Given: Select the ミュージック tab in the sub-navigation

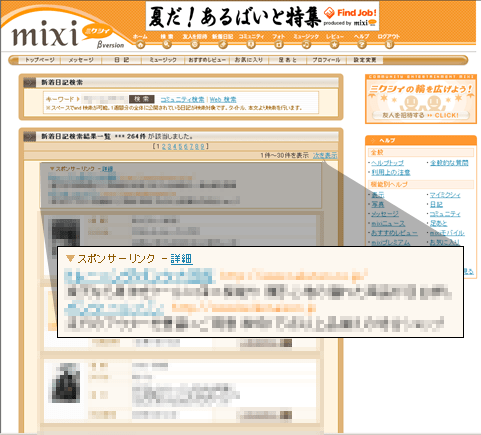Looking at the screenshot, I should [163, 60].
